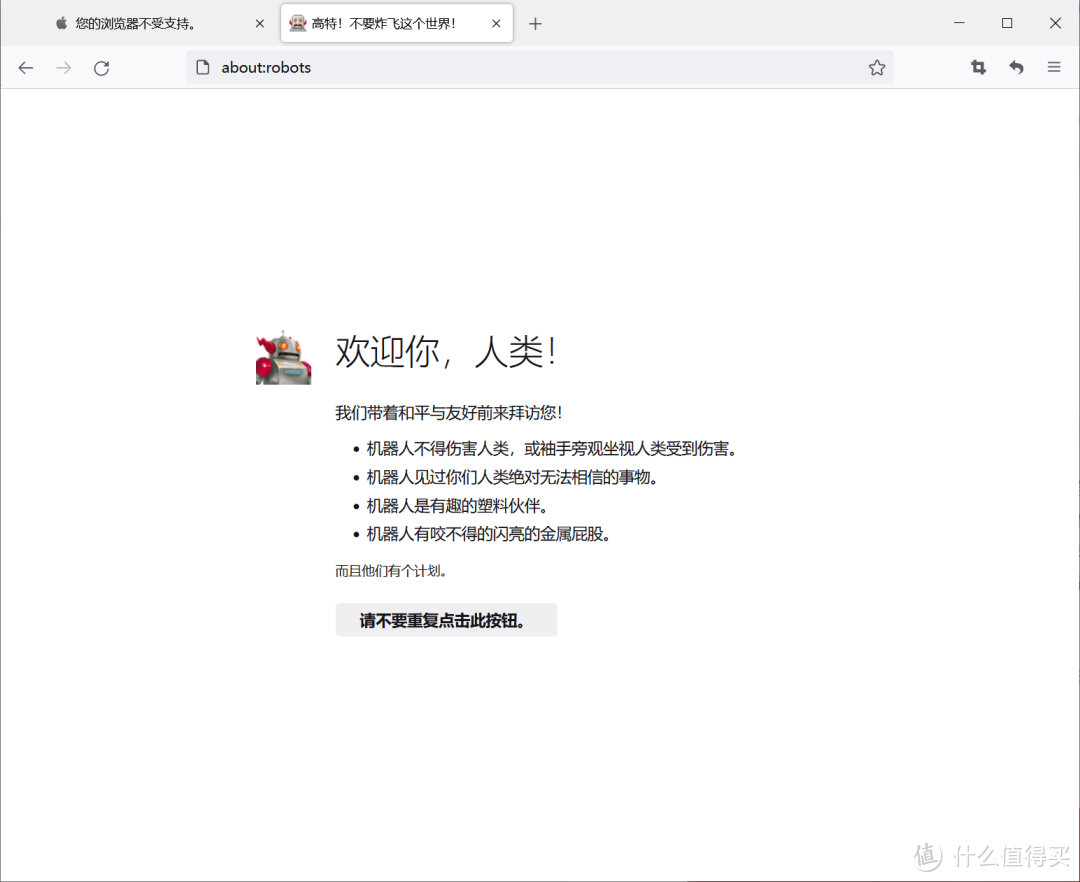
Task: Reload the about:robots page
Action: click(x=101, y=67)
